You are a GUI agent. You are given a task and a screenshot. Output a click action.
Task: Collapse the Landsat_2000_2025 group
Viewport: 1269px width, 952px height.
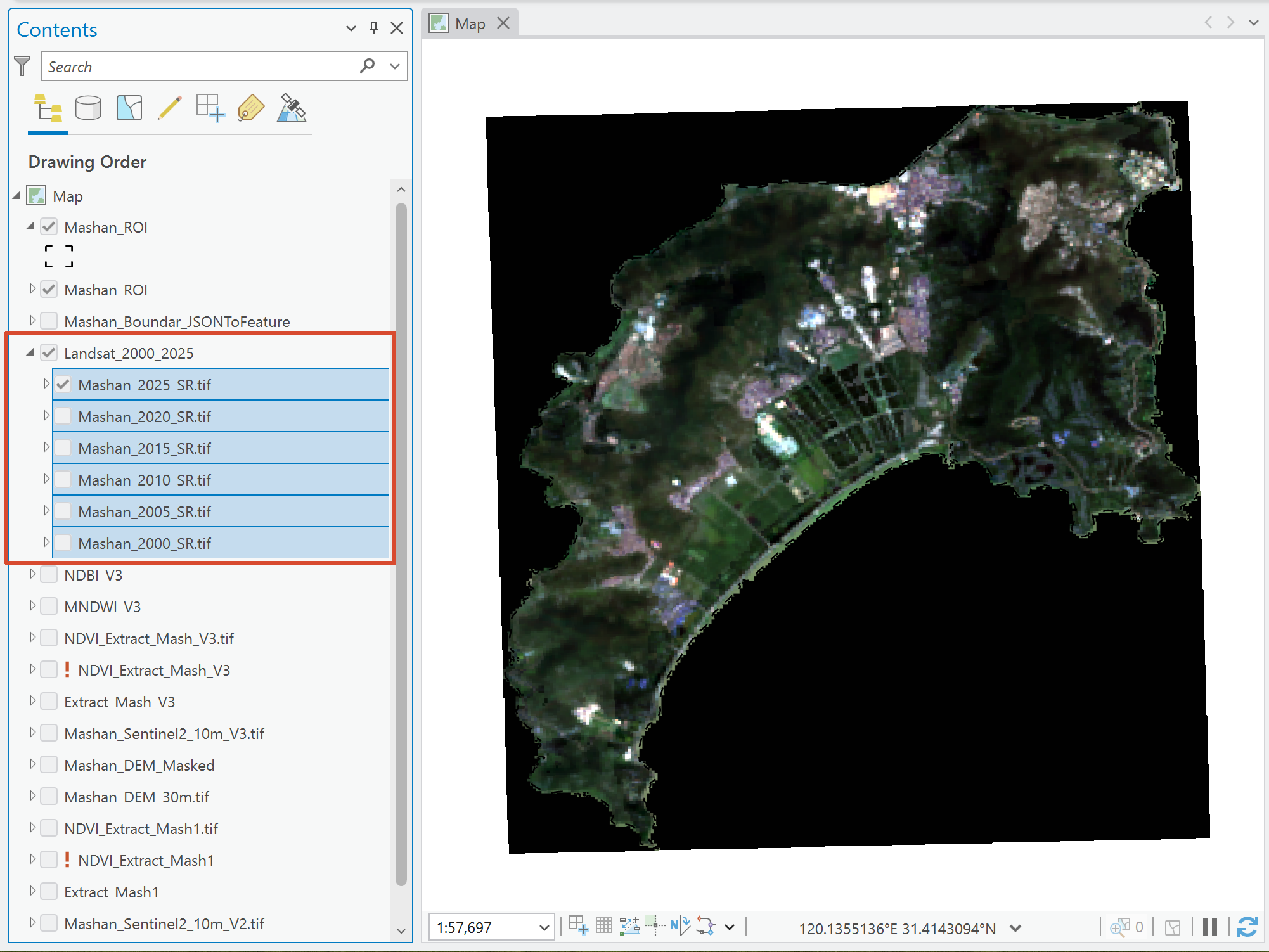30,352
